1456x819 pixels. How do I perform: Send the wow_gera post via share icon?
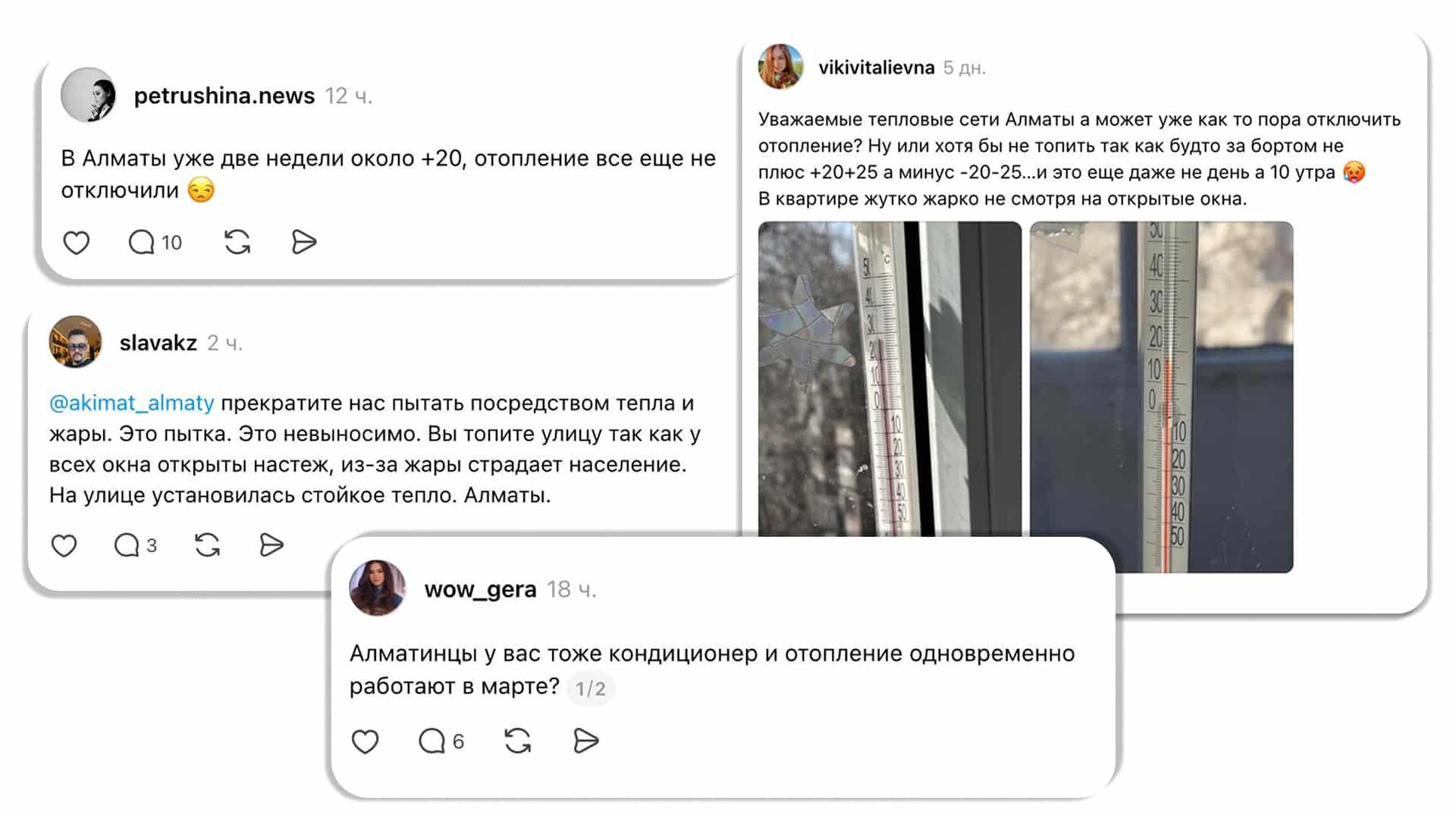(x=586, y=741)
